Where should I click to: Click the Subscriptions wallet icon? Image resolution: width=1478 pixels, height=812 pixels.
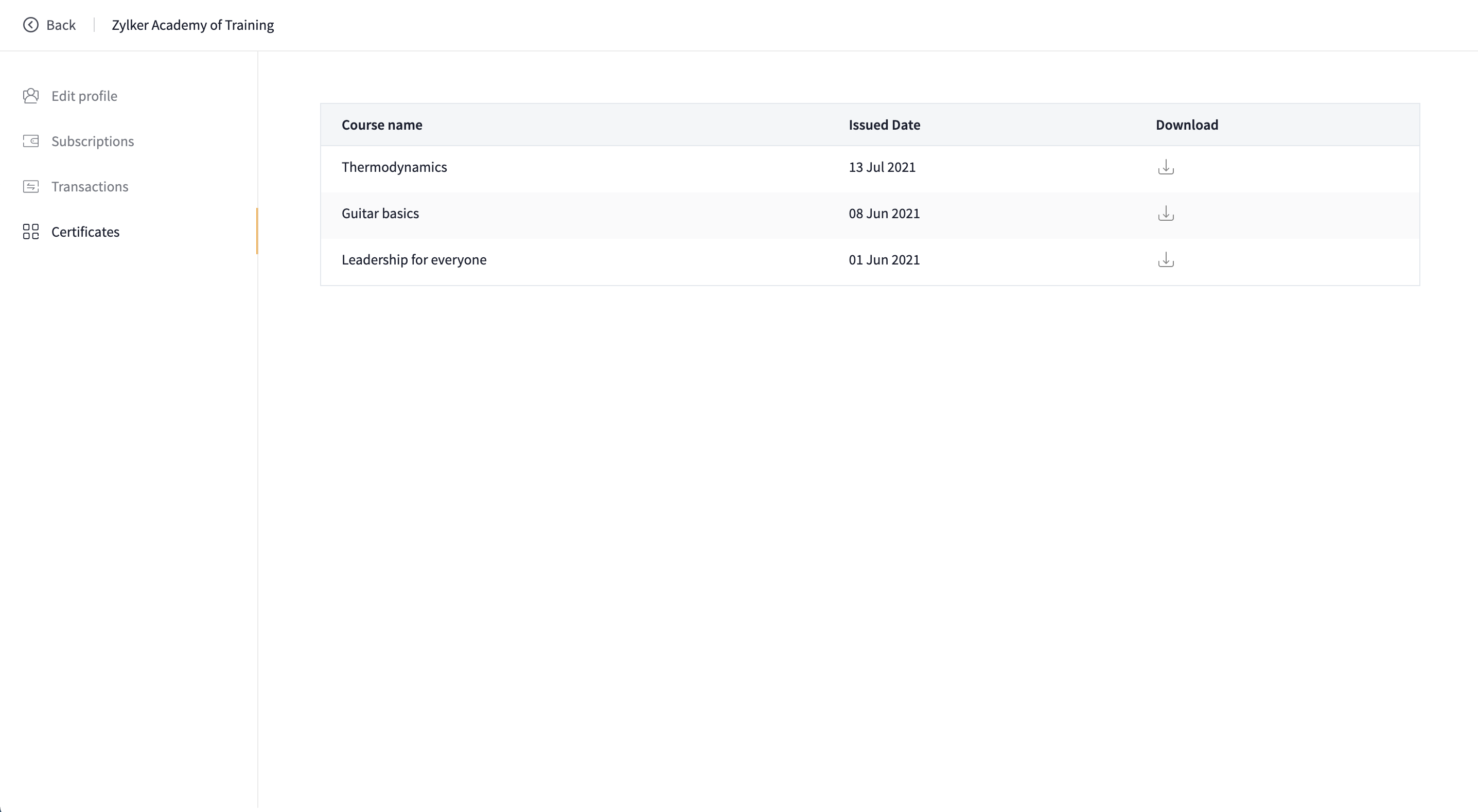pos(31,141)
